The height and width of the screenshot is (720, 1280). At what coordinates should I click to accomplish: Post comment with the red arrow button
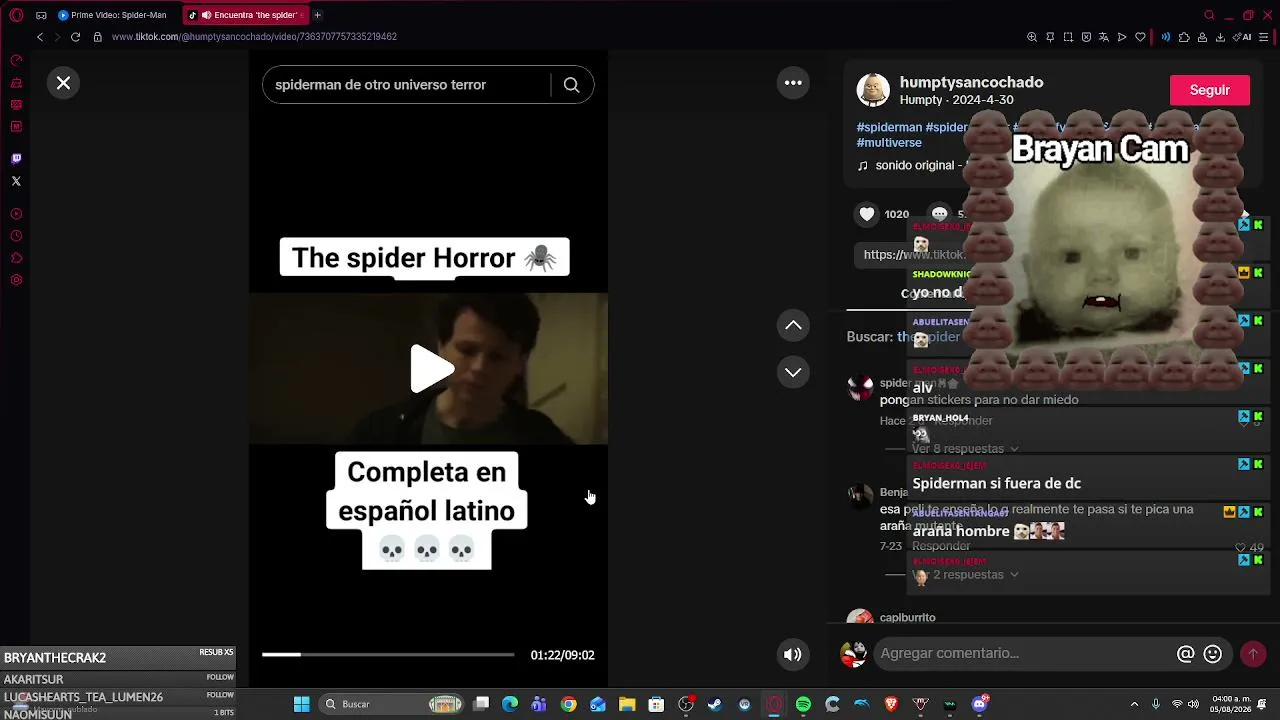[x=1252, y=654]
